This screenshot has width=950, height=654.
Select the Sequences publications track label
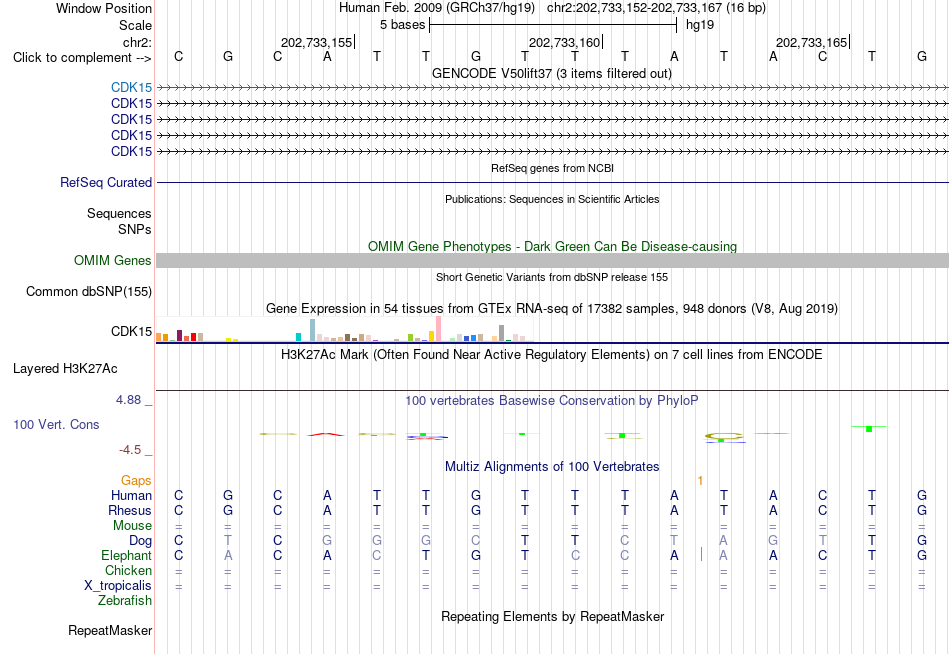point(119,213)
